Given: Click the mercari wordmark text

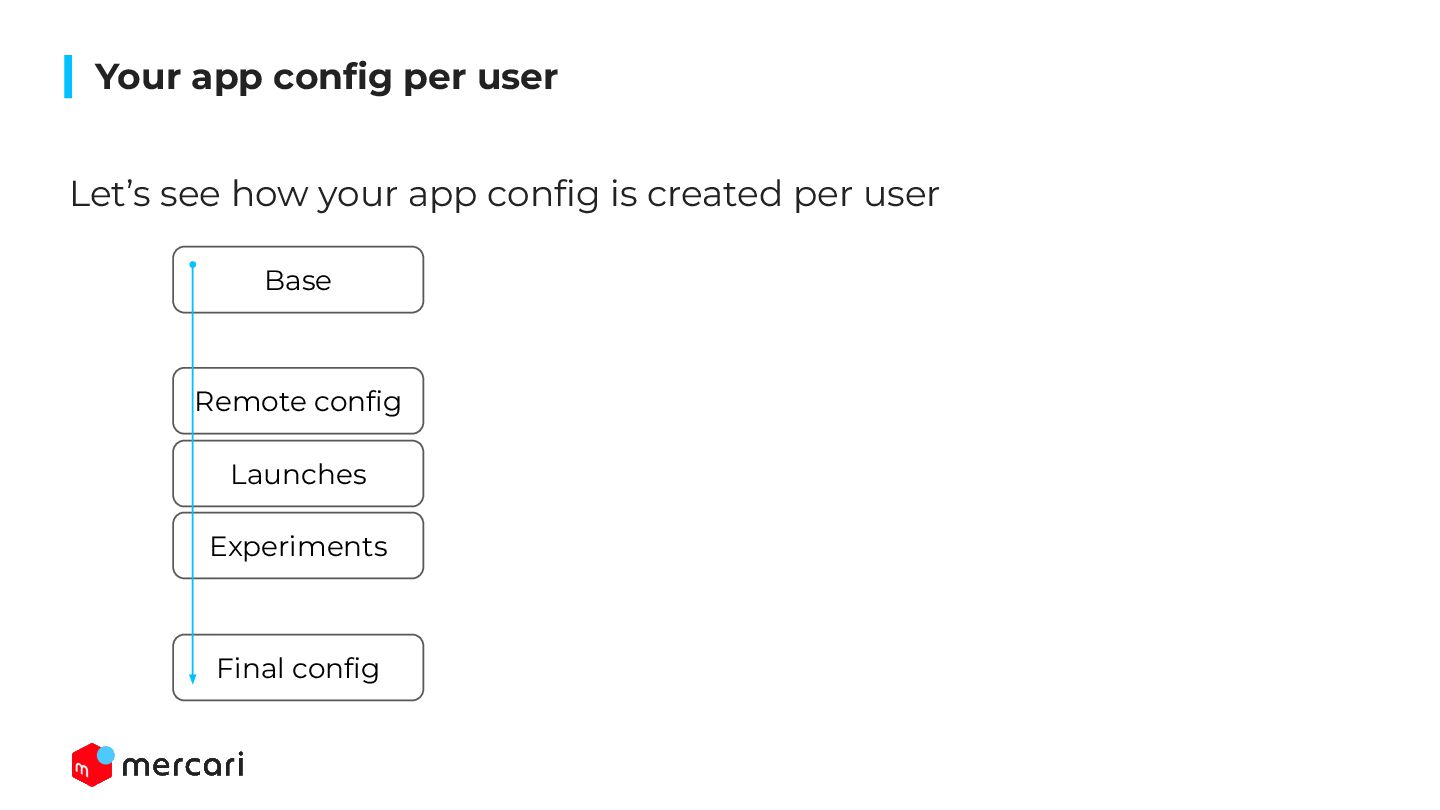Looking at the screenshot, I should pyautogui.click(x=183, y=766).
